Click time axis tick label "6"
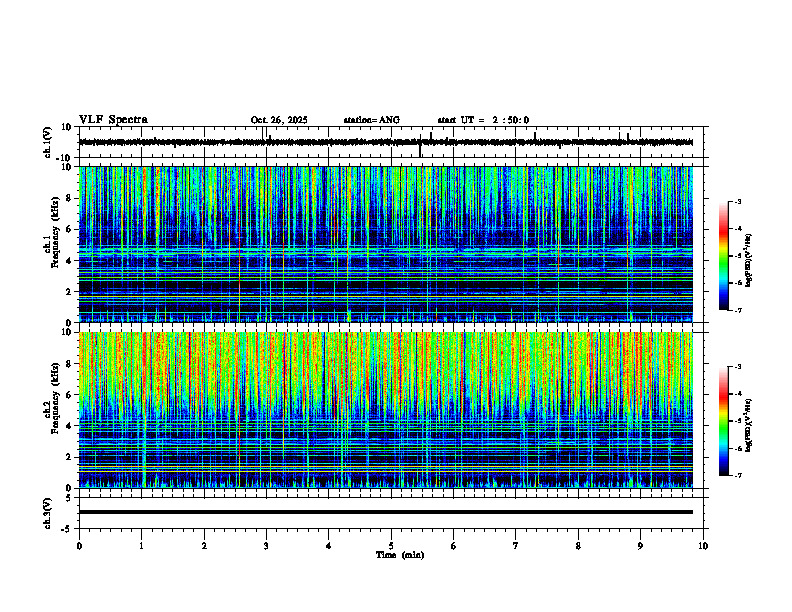Screen dimensions: 792x612 click(x=454, y=546)
